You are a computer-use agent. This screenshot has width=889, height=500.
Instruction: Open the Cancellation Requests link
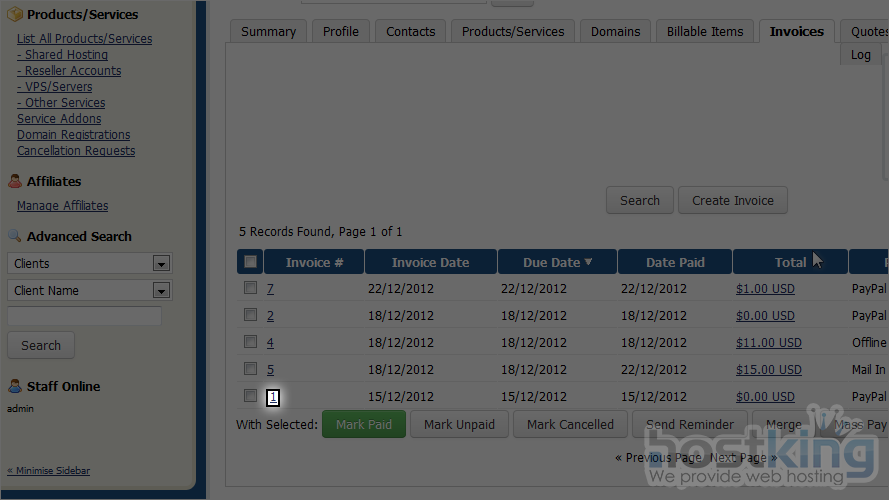76,151
